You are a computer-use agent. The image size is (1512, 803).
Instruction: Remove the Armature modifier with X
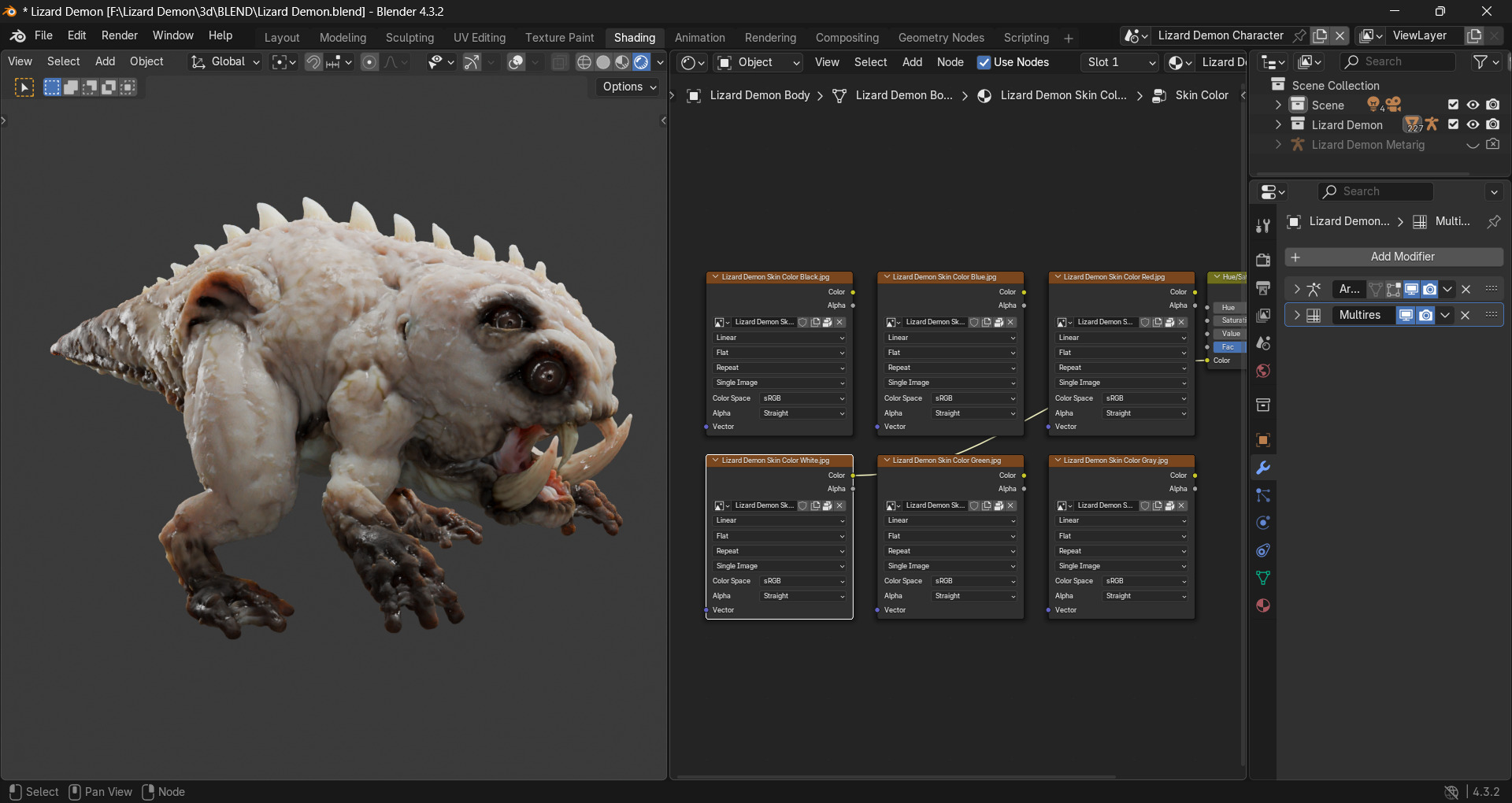[1466, 289]
